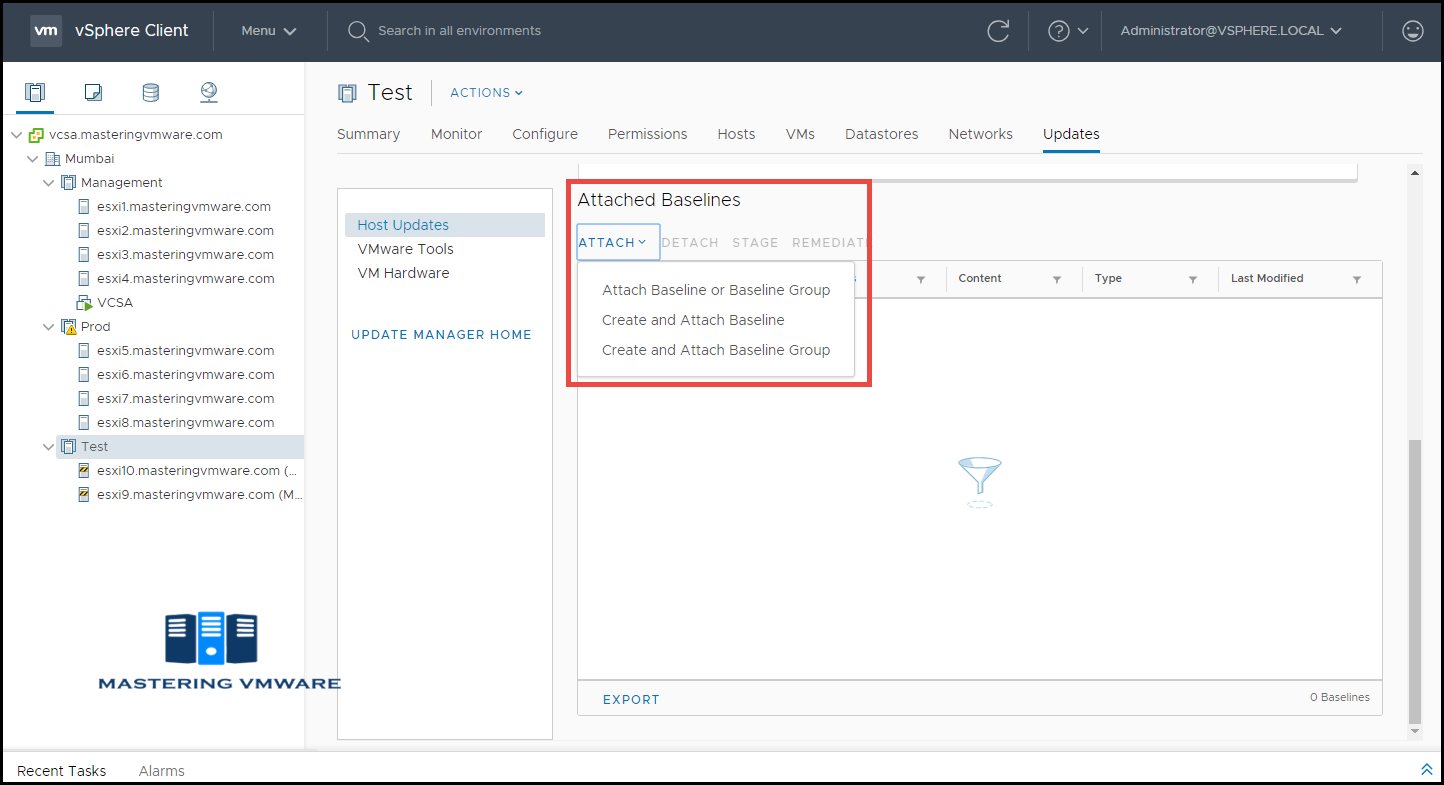Open the Alarms panel tab
Screen dimensions: 1444x785
coord(162,771)
